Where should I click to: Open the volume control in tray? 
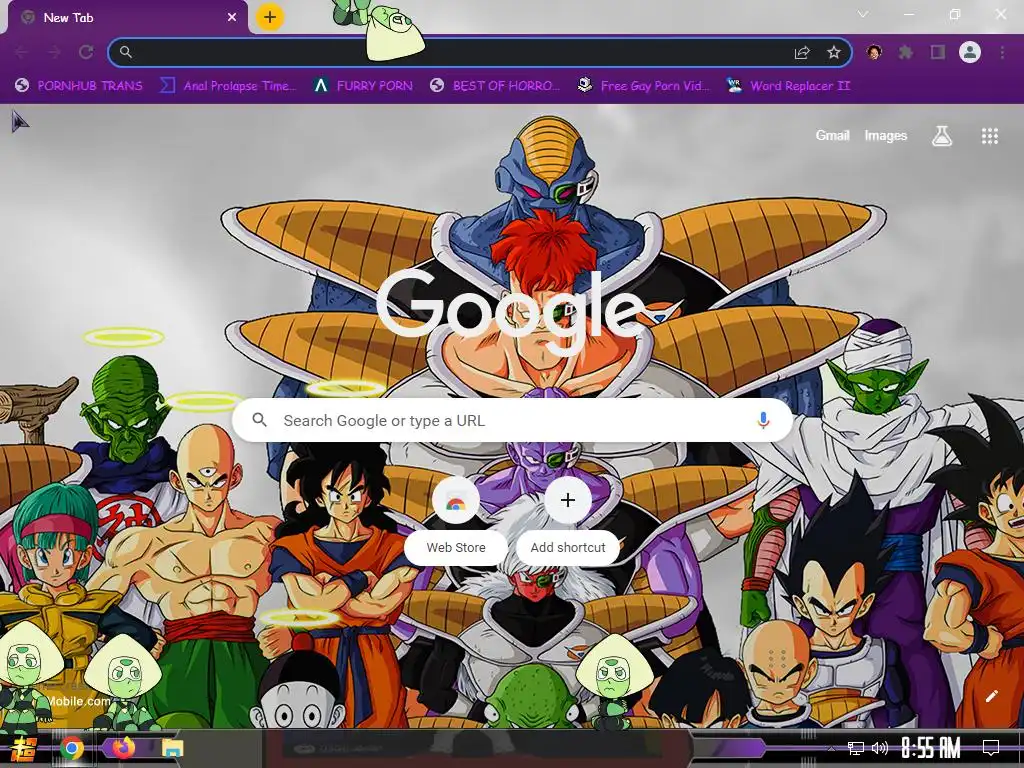point(880,748)
